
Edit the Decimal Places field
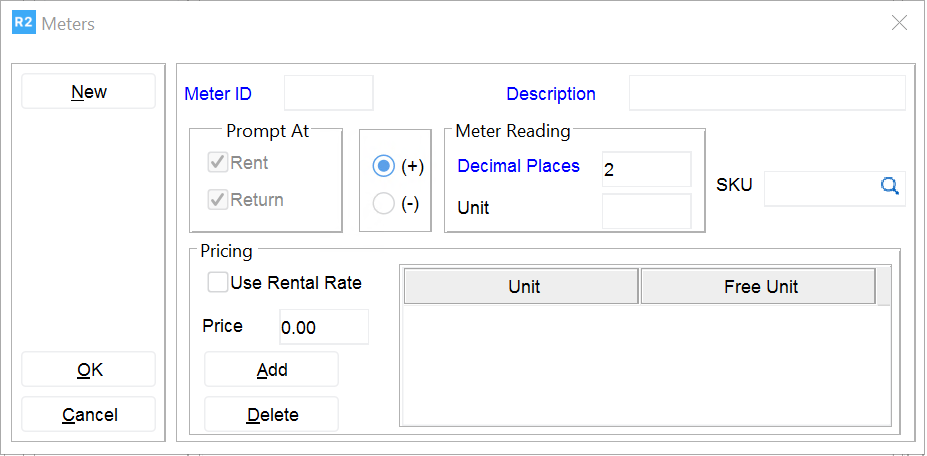point(646,170)
